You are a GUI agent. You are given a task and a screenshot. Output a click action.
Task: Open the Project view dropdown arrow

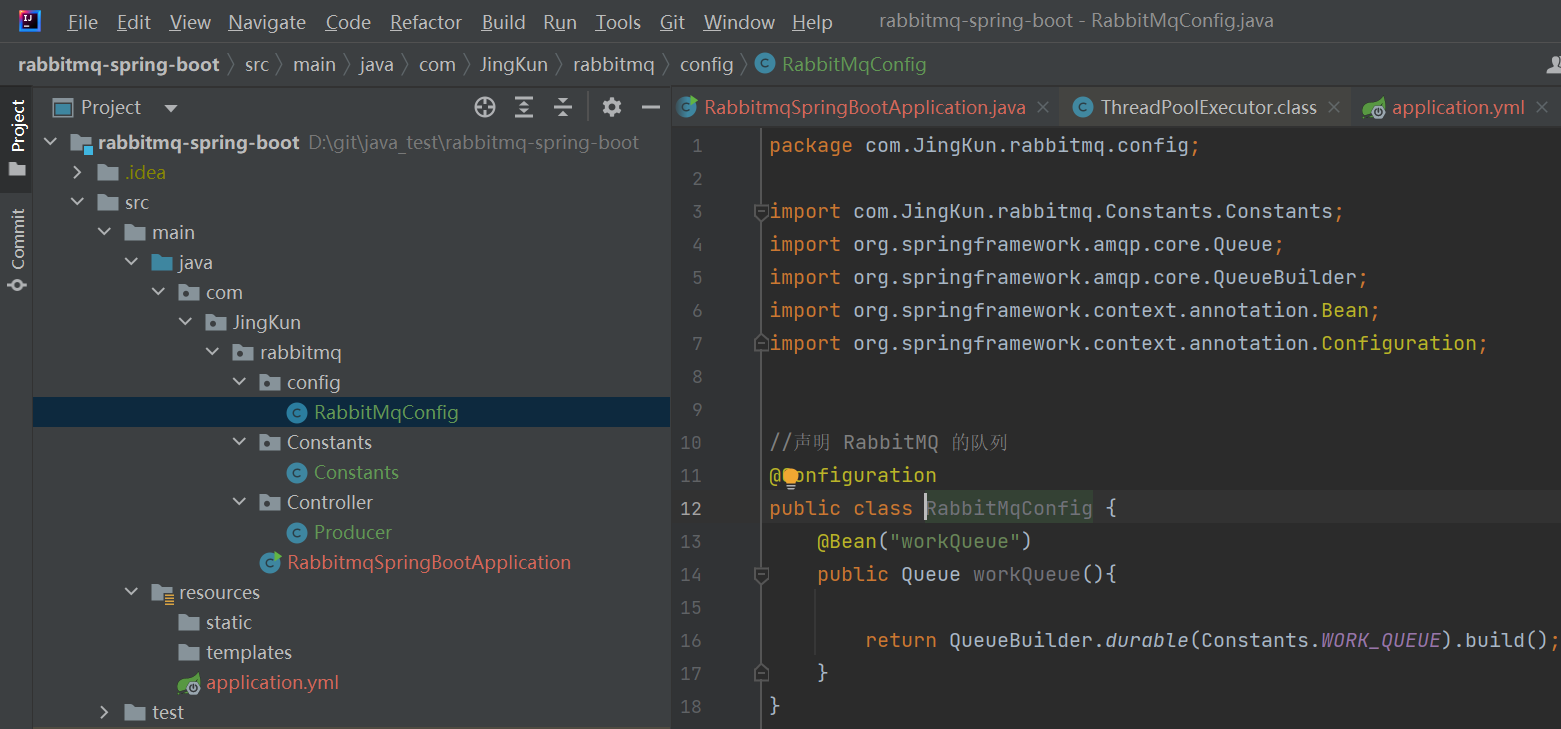(x=171, y=108)
